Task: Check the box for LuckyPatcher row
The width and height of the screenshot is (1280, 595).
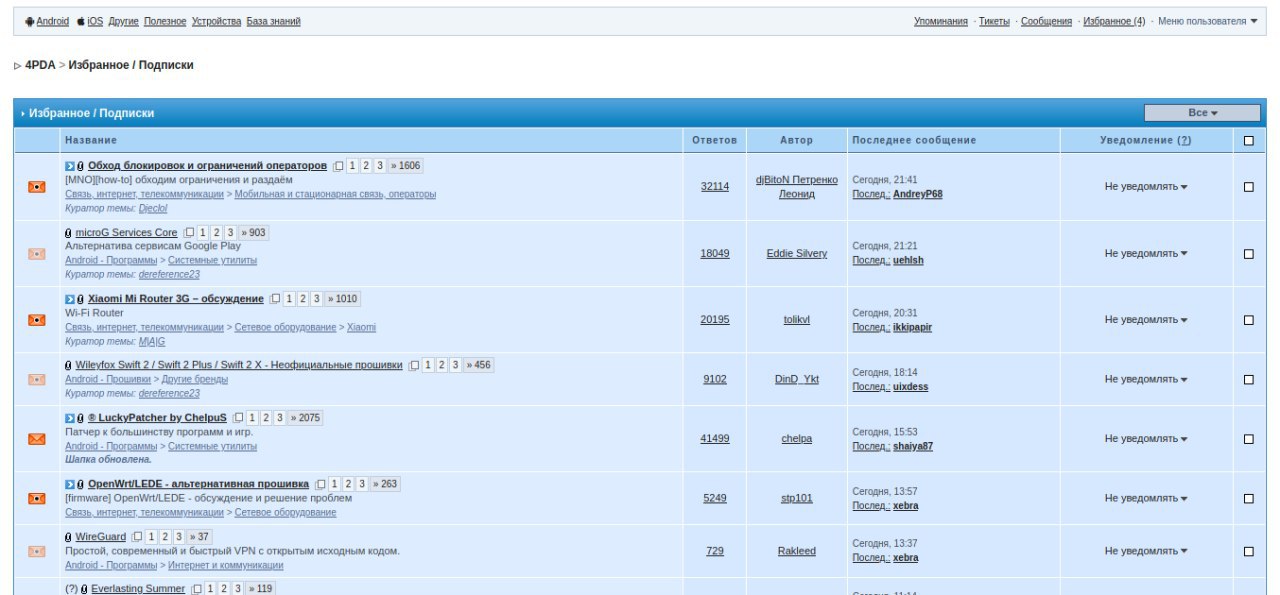Action: [1248, 439]
